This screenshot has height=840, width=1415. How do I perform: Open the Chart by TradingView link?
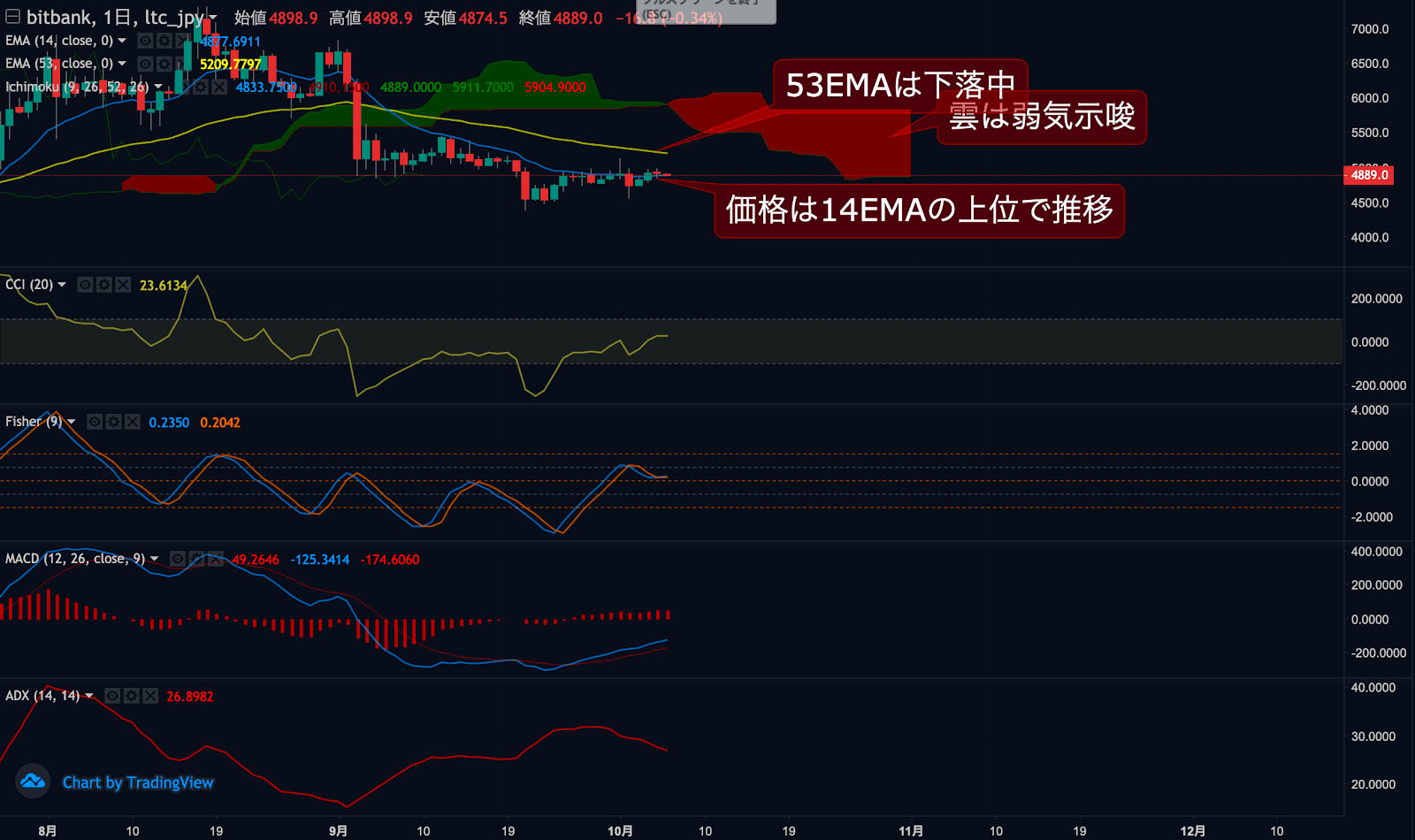138,783
